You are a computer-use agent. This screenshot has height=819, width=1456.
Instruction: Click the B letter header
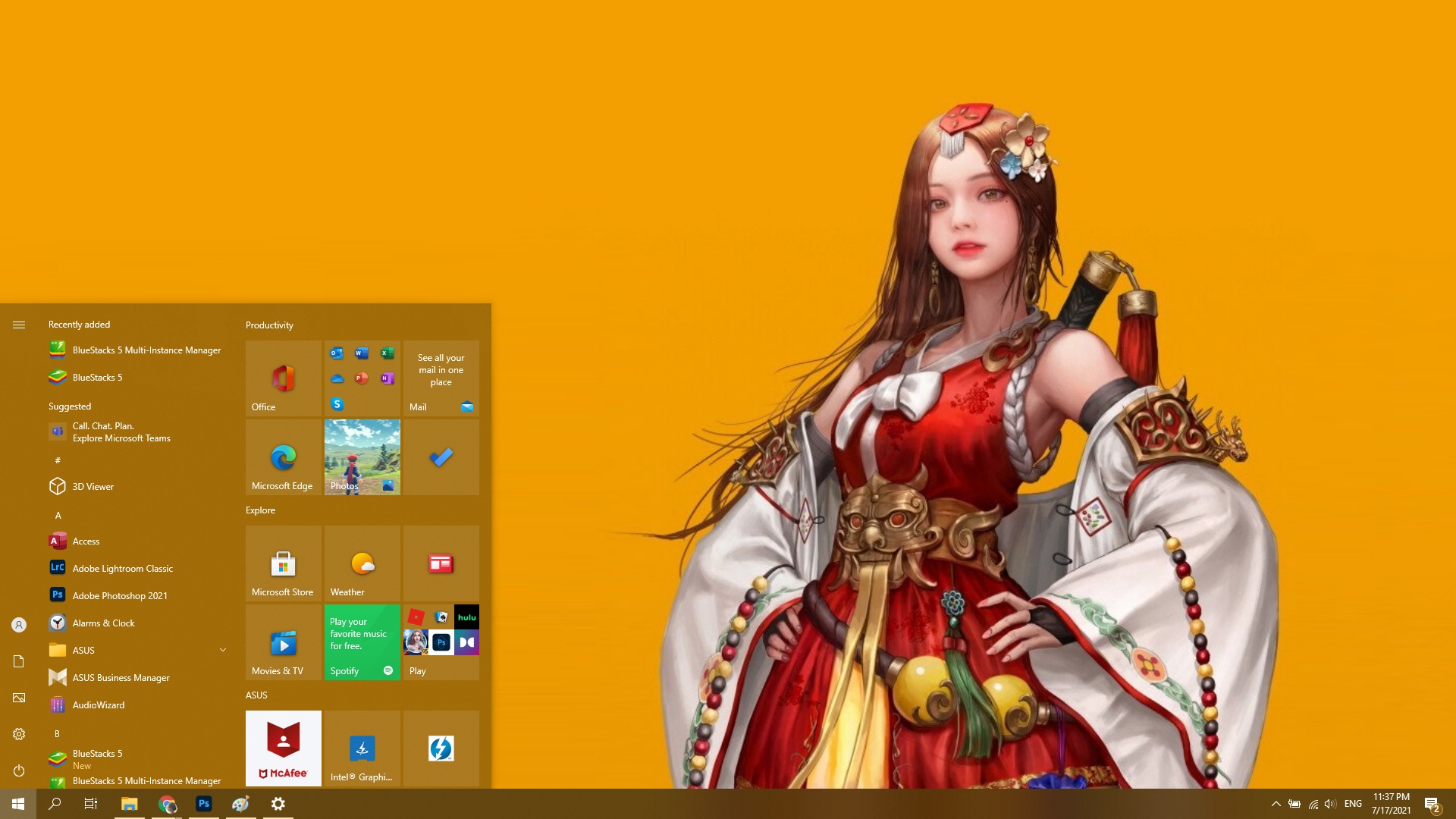(x=57, y=734)
